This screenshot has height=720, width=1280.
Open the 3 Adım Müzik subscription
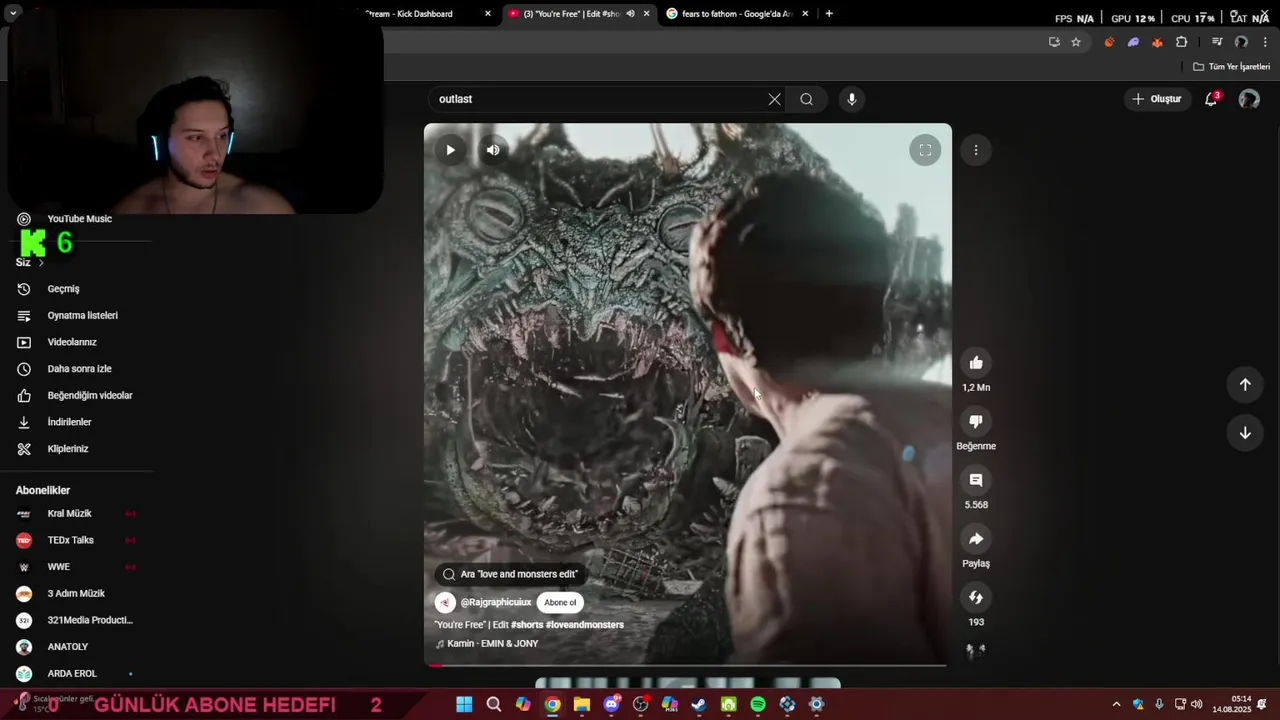point(76,594)
